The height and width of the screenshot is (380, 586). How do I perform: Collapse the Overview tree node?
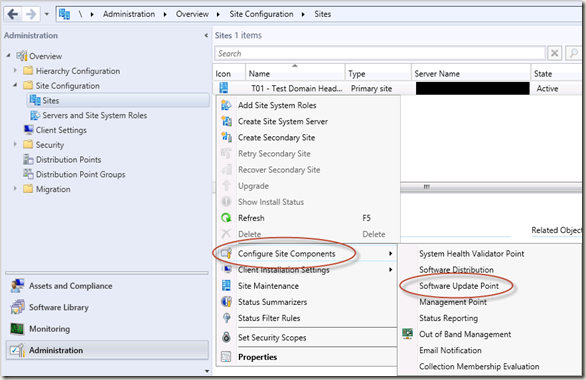pyautogui.click(x=8, y=55)
